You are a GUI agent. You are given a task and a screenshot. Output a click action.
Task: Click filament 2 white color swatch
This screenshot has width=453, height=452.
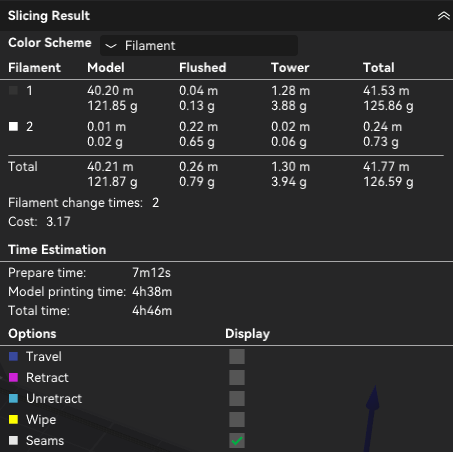click(13, 127)
